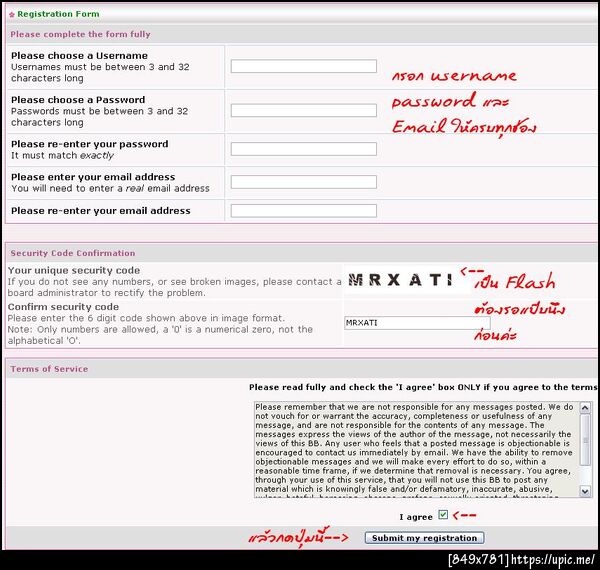Image resolution: width=600 pixels, height=570 pixels.
Task: Click 'Please enter your email address' label
Action: click(93, 177)
